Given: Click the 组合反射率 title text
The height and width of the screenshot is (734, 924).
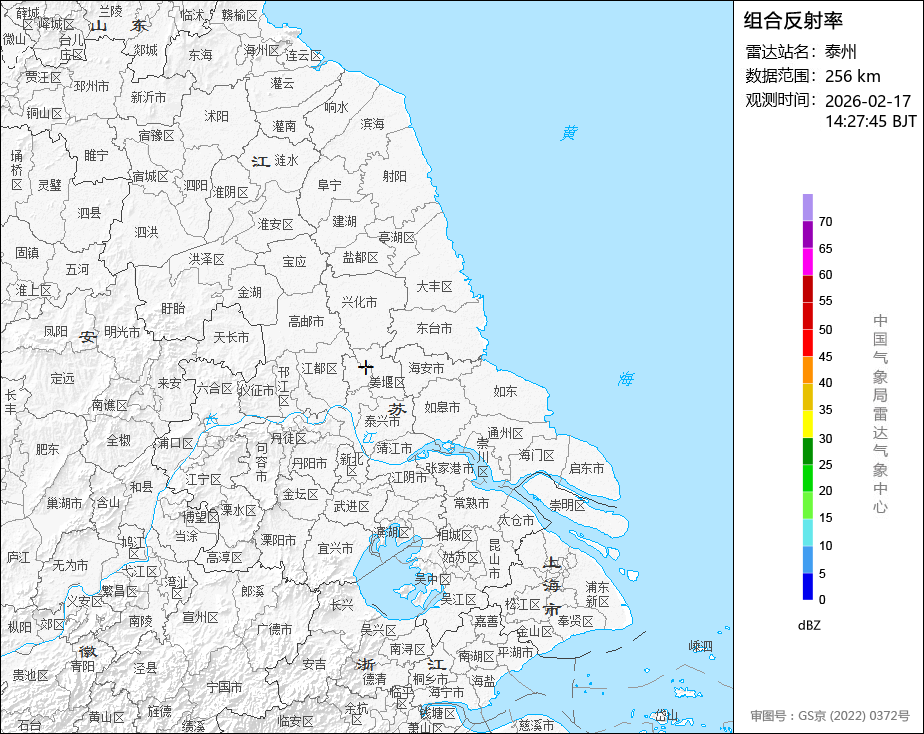Looking at the screenshot, I should pyautogui.click(x=780, y=20).
